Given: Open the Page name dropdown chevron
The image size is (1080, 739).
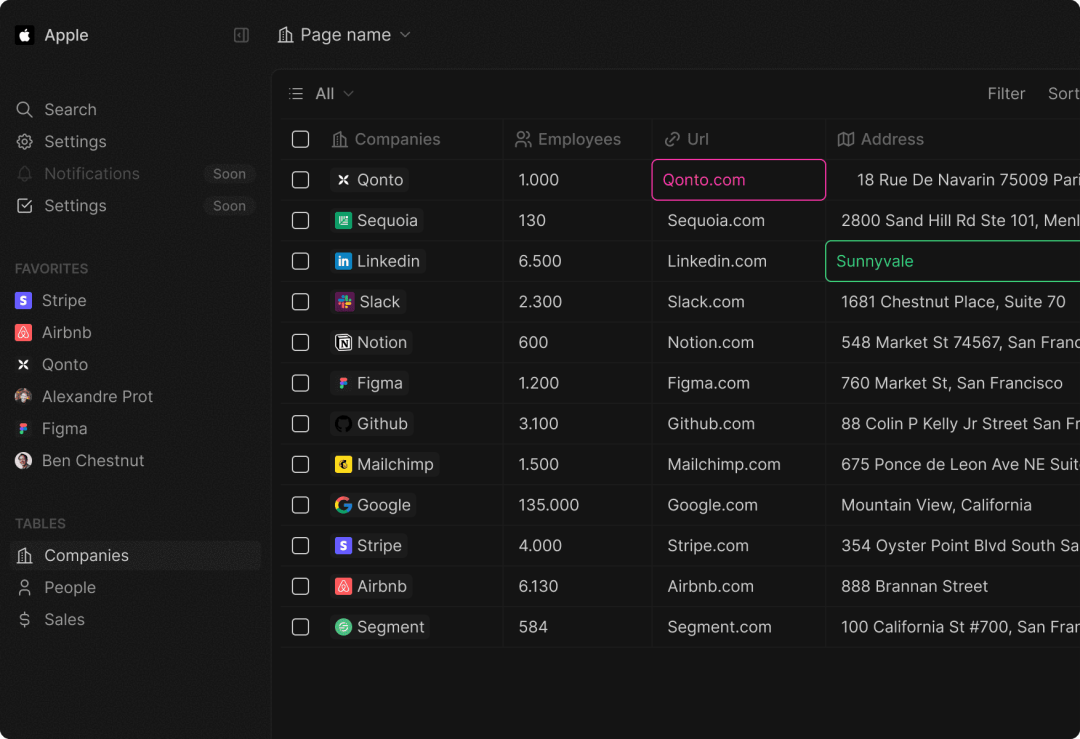Looking at the screenshot, I should [405, 35].
